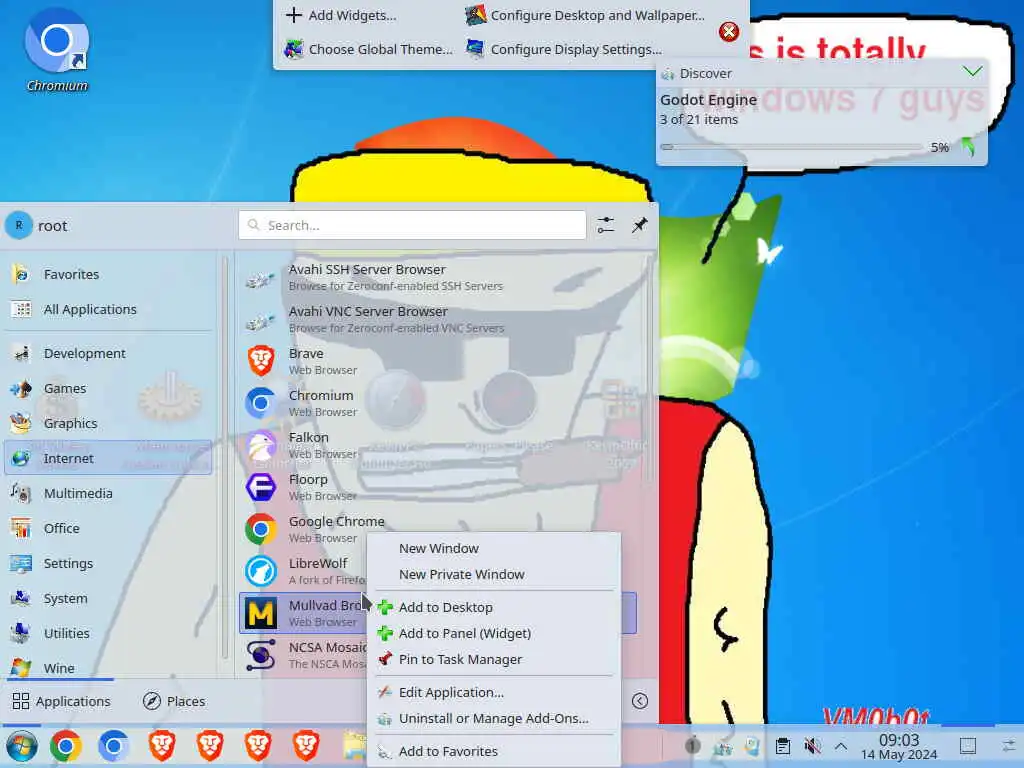Select the All Applications category
1024x768 pixels.
(x=108, y=309)
